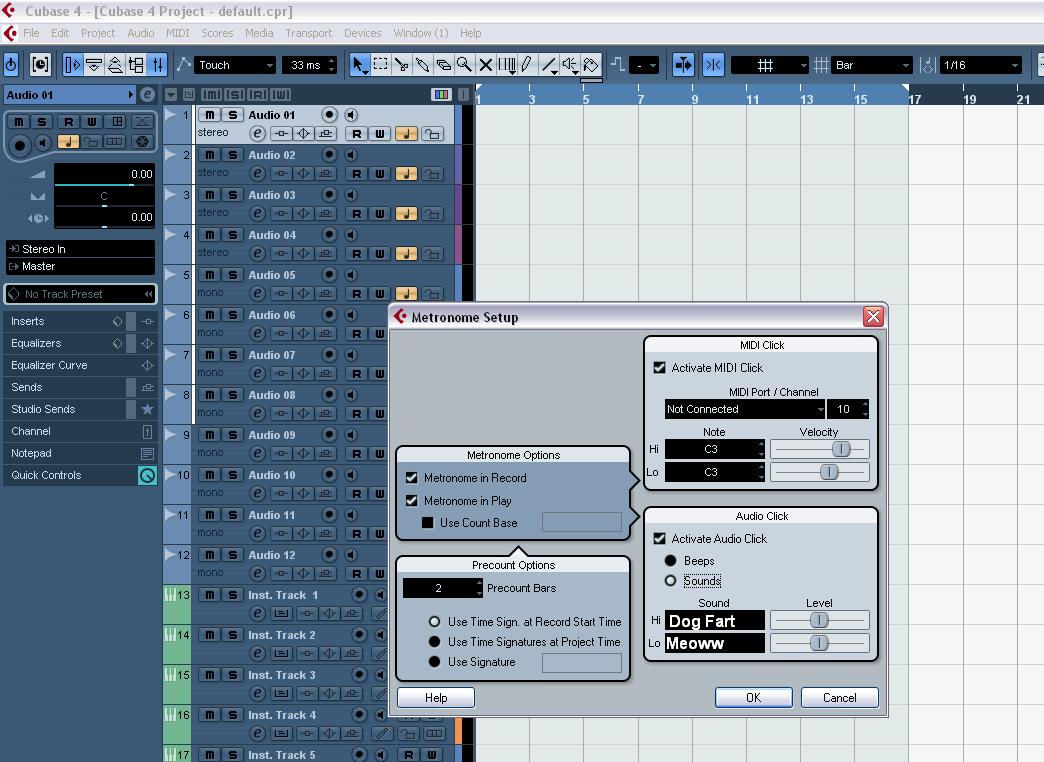Open the MIDI menu

pyautogui.click(x=178, y=33)
